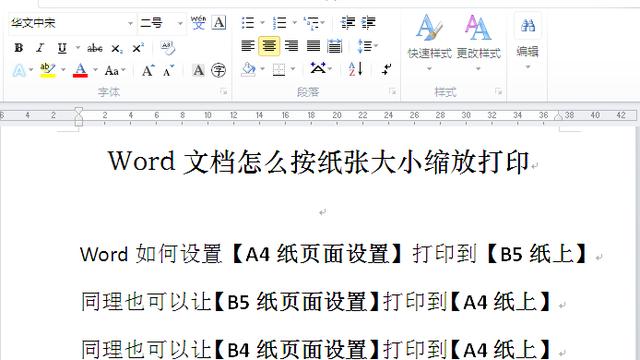Toggle Show/Hide paragraph marks
This screenshot has width=640, height=360.
click(x=386, y=69)
